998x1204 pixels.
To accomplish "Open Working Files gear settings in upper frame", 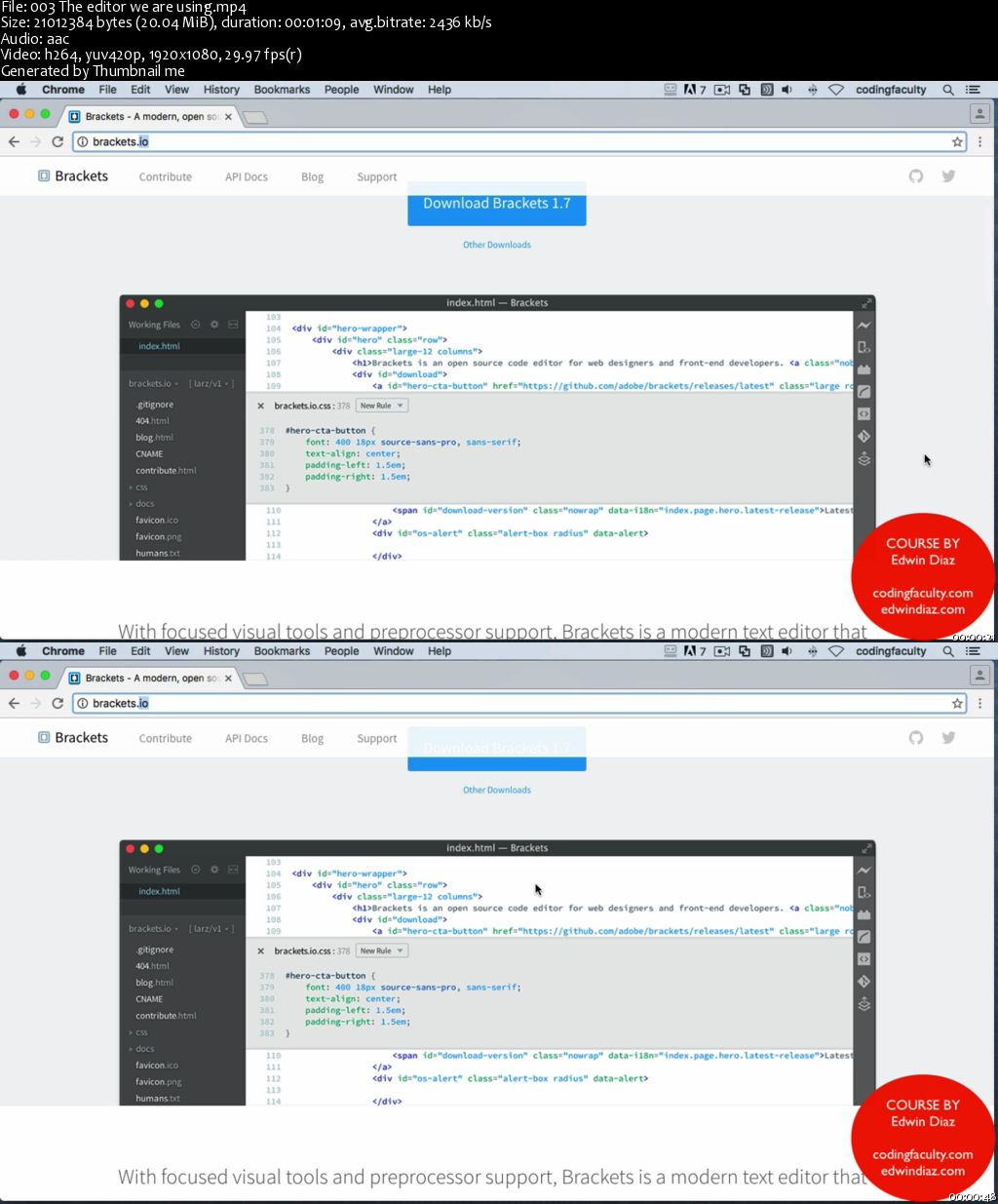I will 214,325.
